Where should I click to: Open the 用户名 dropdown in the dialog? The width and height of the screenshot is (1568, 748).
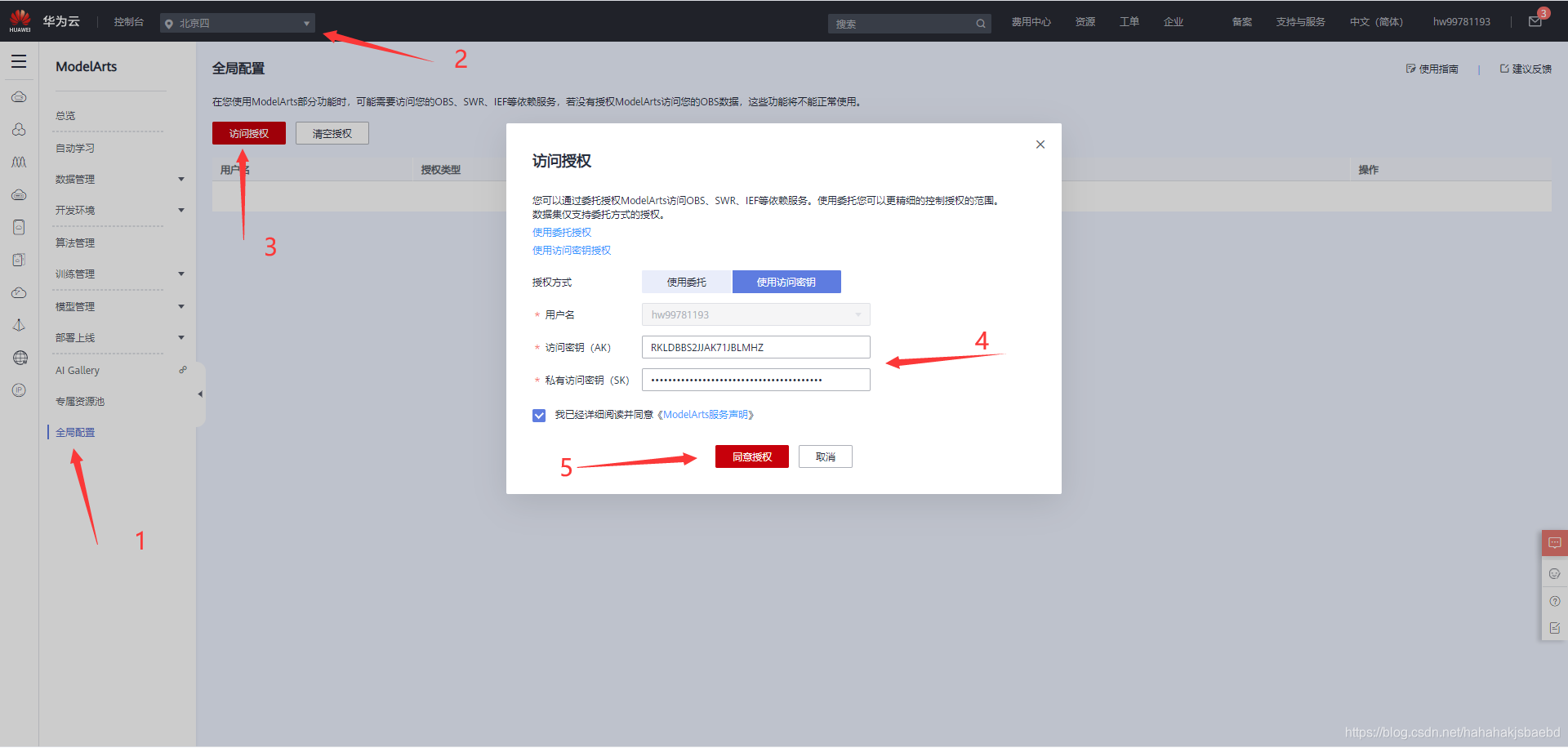coord(756,314)
